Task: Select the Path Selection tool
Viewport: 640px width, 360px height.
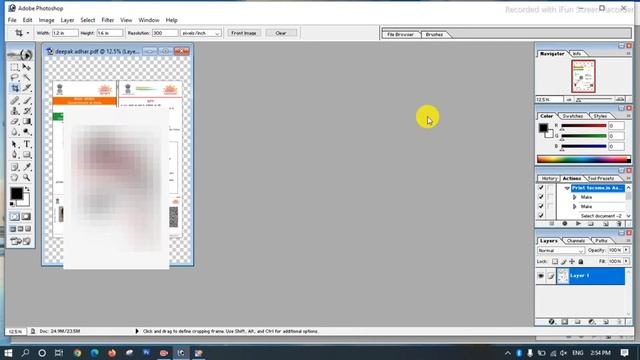Action: (x=15, y=144)
